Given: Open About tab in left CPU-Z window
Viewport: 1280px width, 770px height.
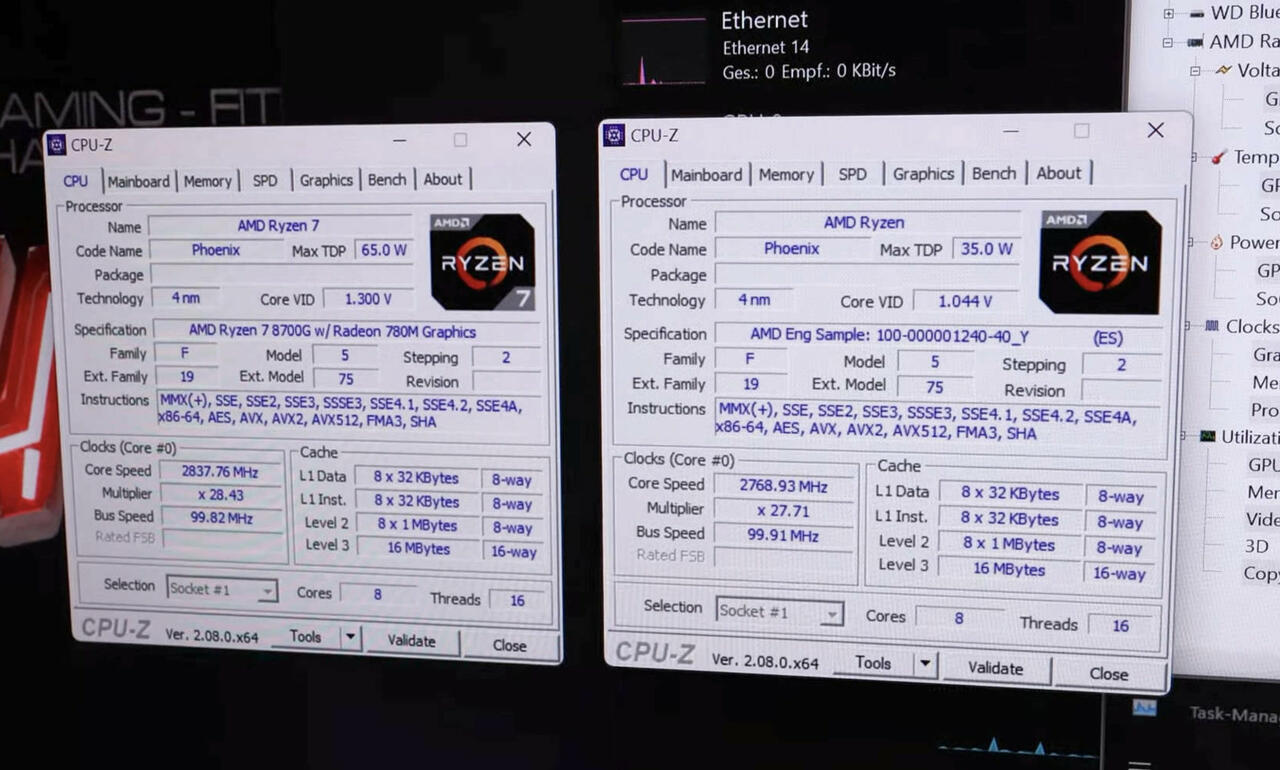Looking at the screenshot, I should pyautogui.click(x=443, y=180).
